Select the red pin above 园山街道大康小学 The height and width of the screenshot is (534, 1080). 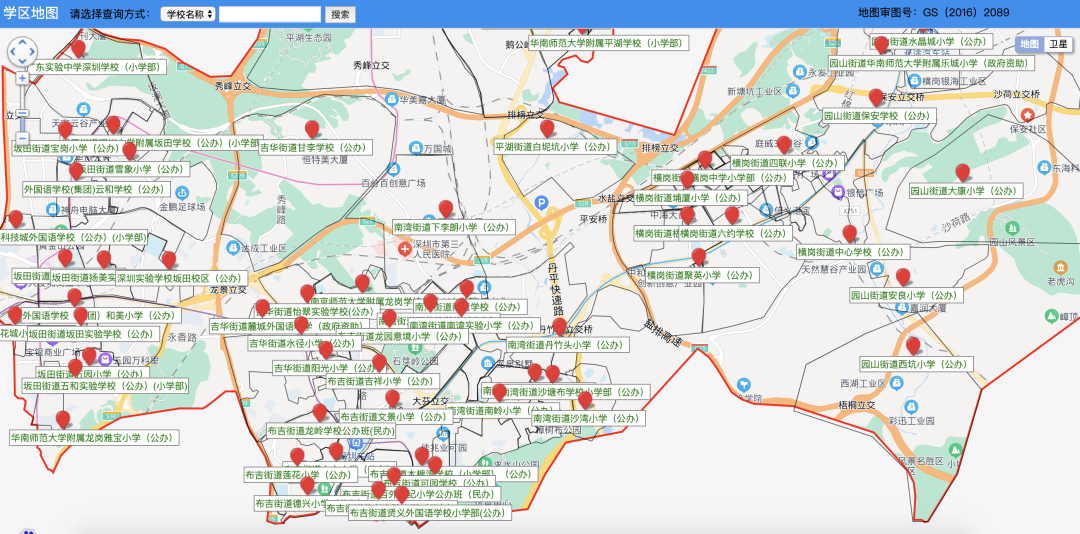point(962,173)
